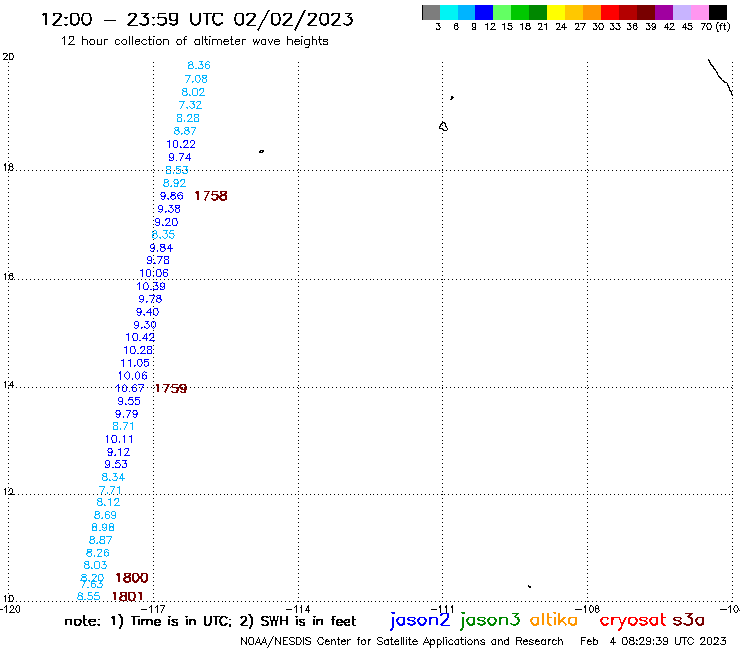Image resolution: width=740 pixels, height=650 pixels.
Task: Select the 10.11 wave height value
Action: pyautogui.click(x=119, y=439)
